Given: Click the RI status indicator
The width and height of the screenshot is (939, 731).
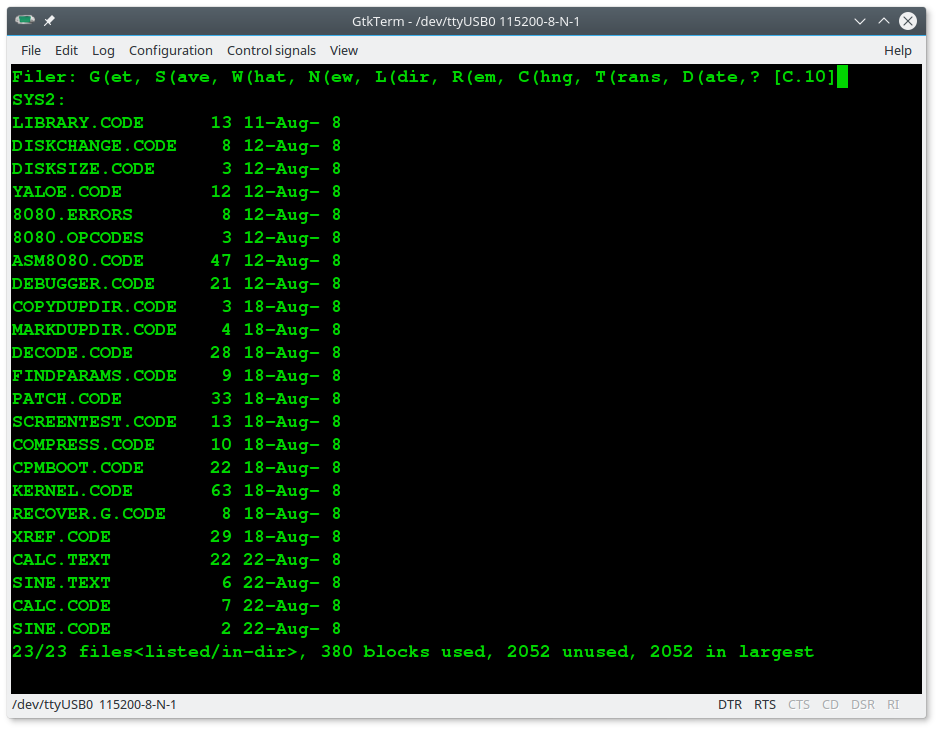Looking at the screenshot, I should point(893,705).
